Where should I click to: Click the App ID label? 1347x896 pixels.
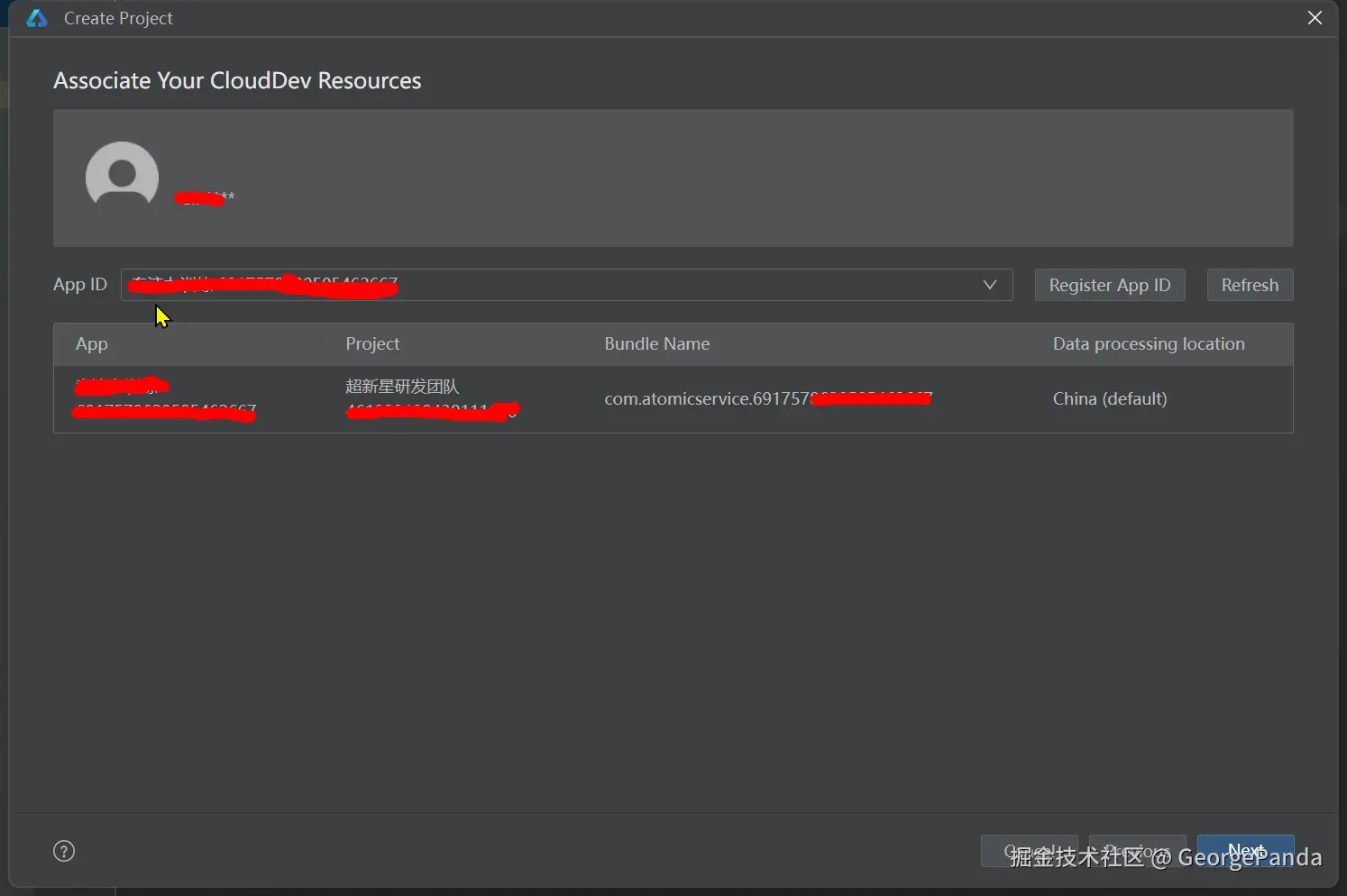pos(80,285)
